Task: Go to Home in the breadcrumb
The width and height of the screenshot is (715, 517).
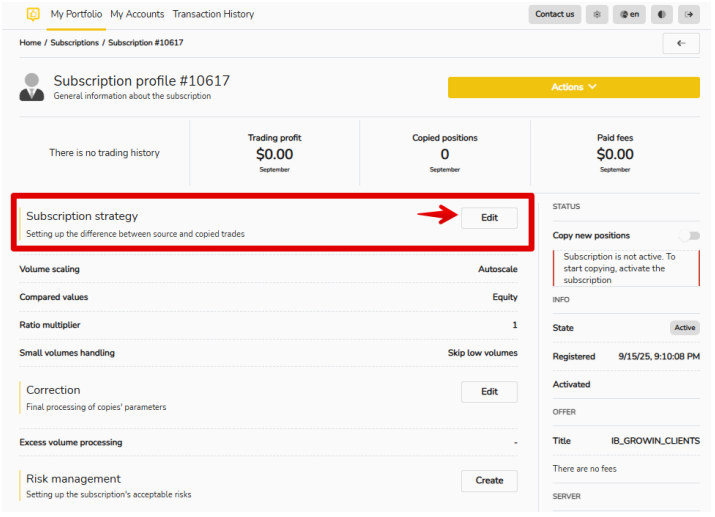Action: click(x=30, y=43)
